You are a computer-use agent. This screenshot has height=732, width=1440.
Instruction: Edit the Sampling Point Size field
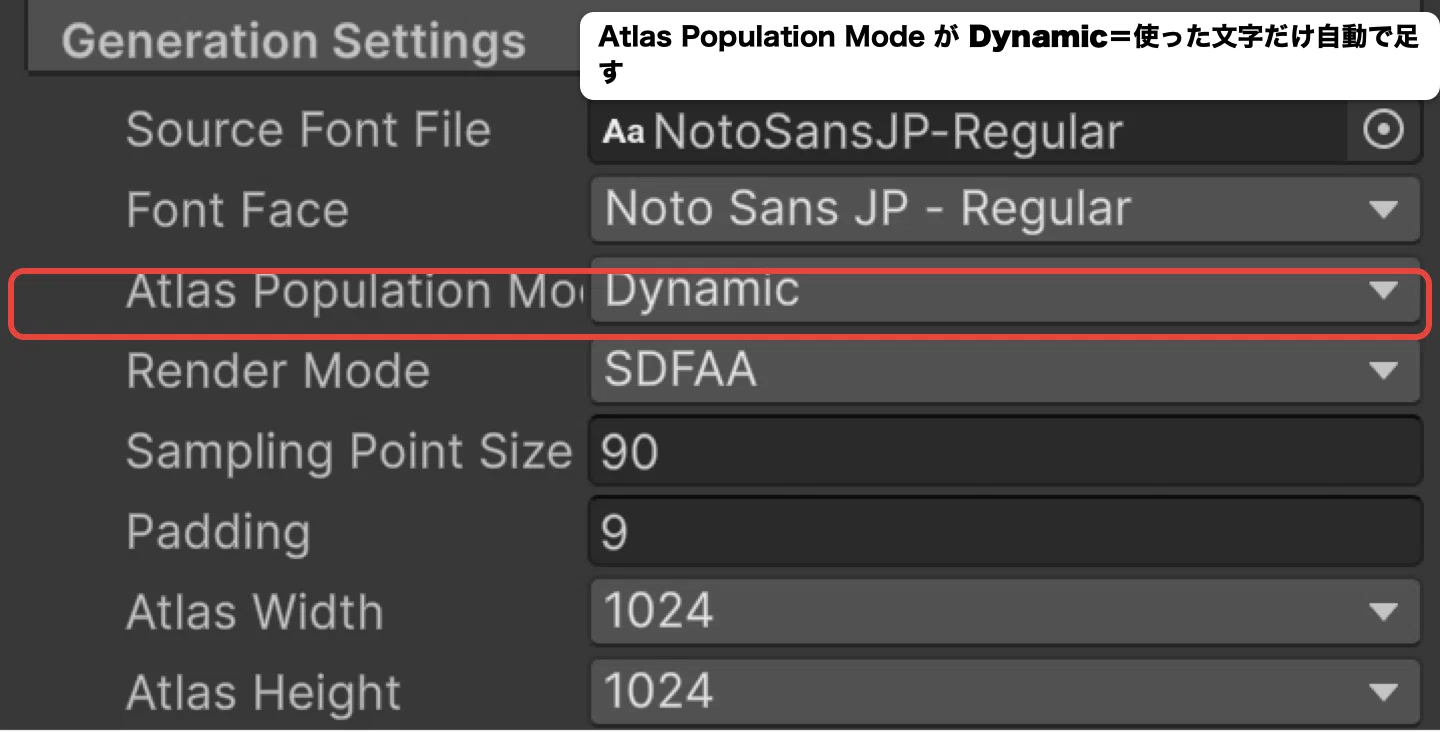tap(1005, 452)
